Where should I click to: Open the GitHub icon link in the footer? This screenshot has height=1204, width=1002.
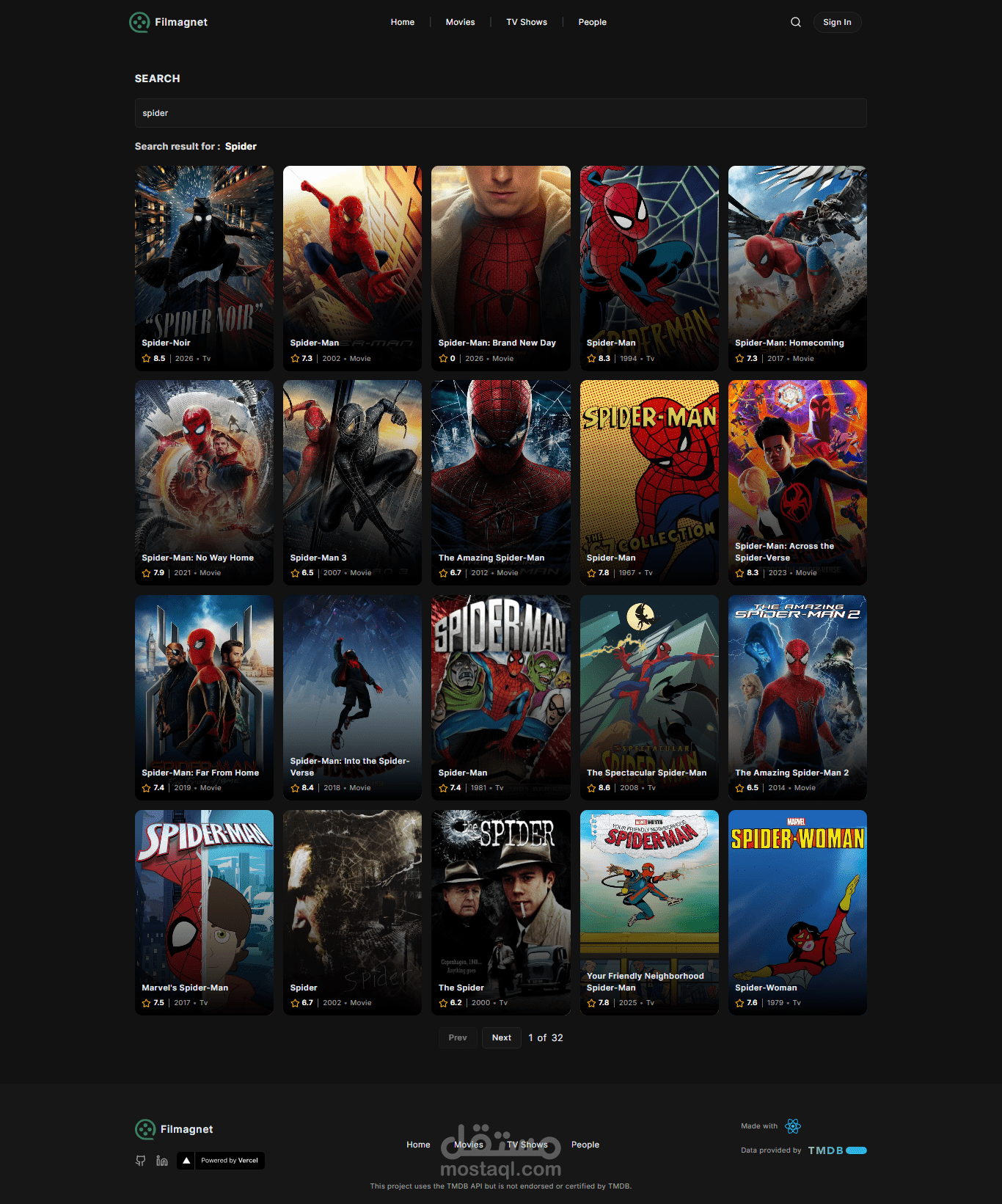click(141, 1161)
